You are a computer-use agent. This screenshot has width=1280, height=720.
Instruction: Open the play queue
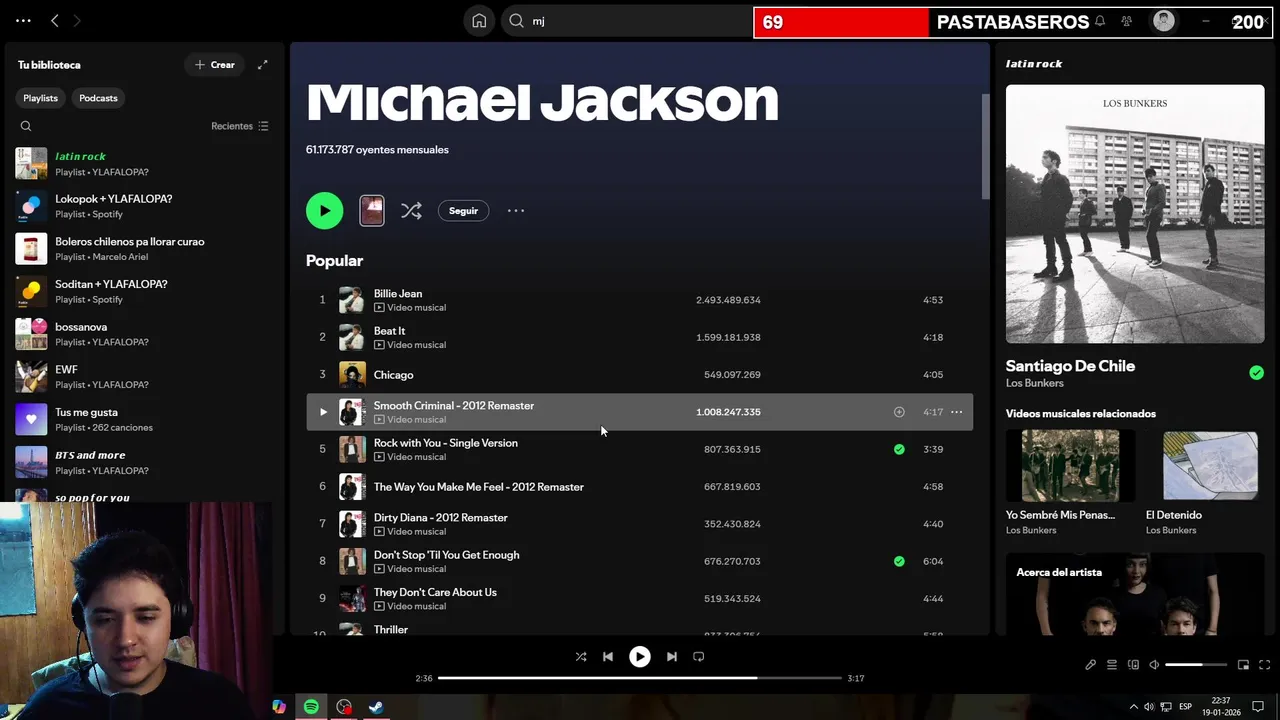tap(1112, 665)
